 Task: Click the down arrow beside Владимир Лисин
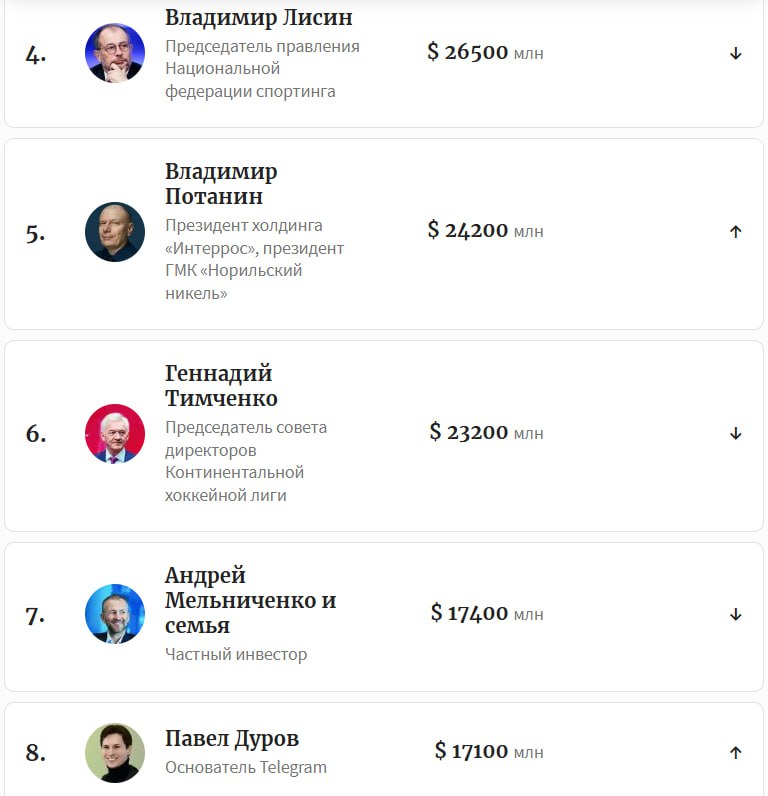736,53
